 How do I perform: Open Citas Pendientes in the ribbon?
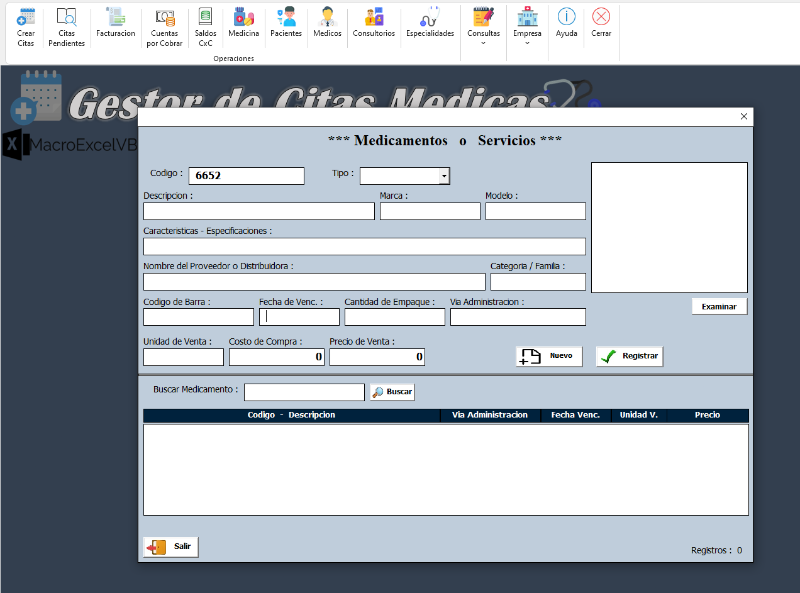pyautogui.click(x=66, y=28)
